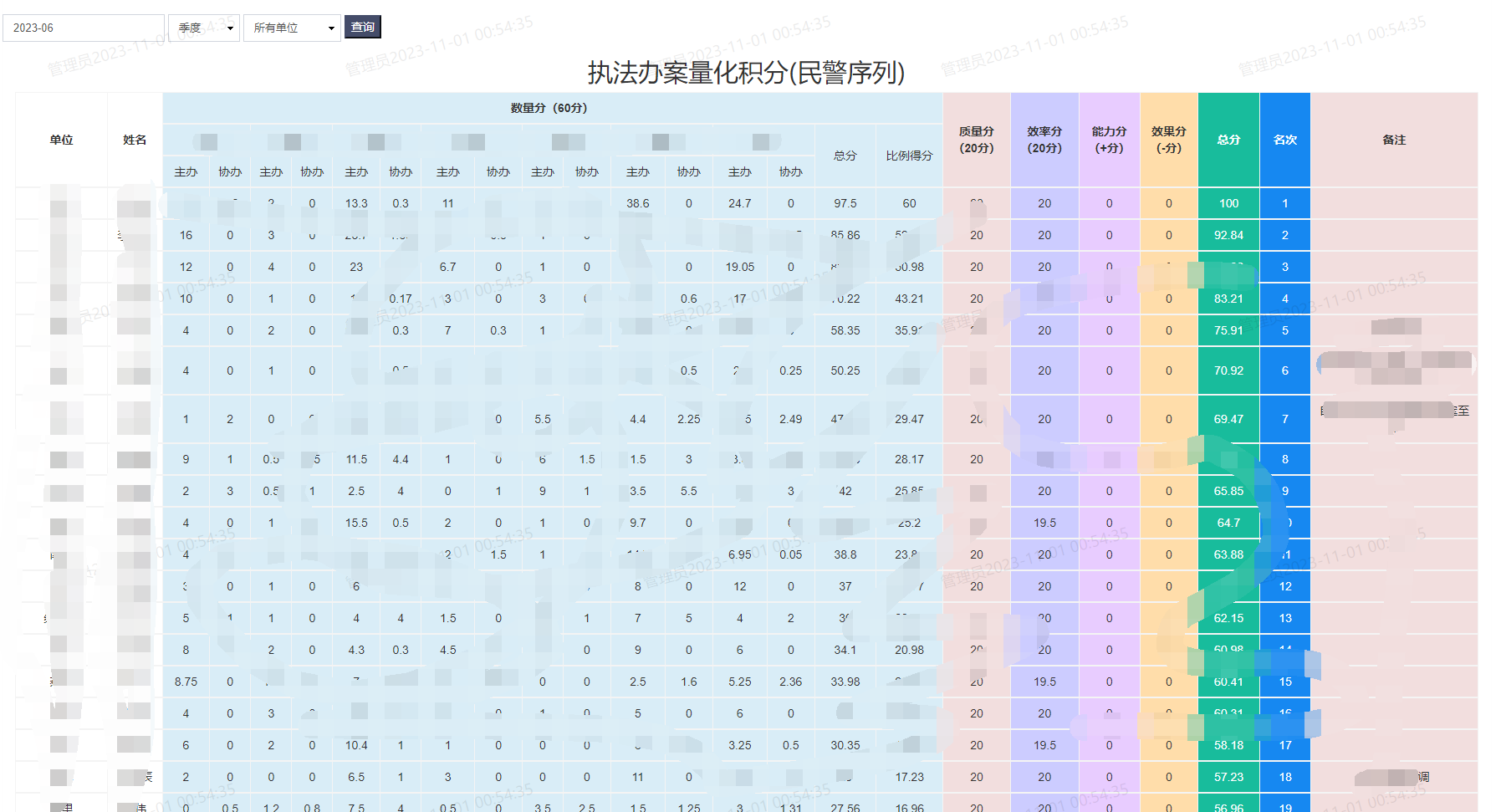Select the total score cell 75.91
Screen dimensions: 1501x812
click(1228, 330)
